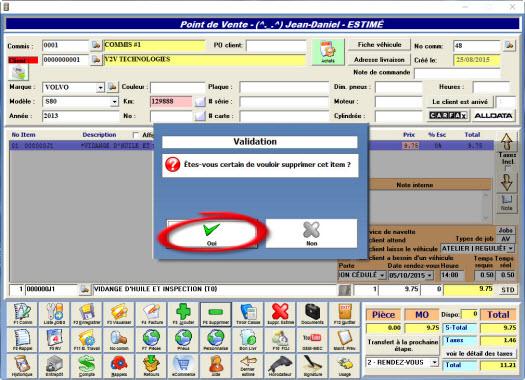Screen dimensions: 525x380
Task: Click the Dernier estimé arrow icon
Action: [248, 366]
